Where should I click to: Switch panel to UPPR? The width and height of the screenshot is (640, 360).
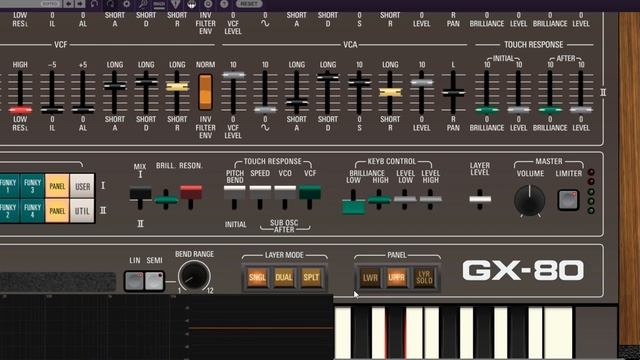point(397,278)
